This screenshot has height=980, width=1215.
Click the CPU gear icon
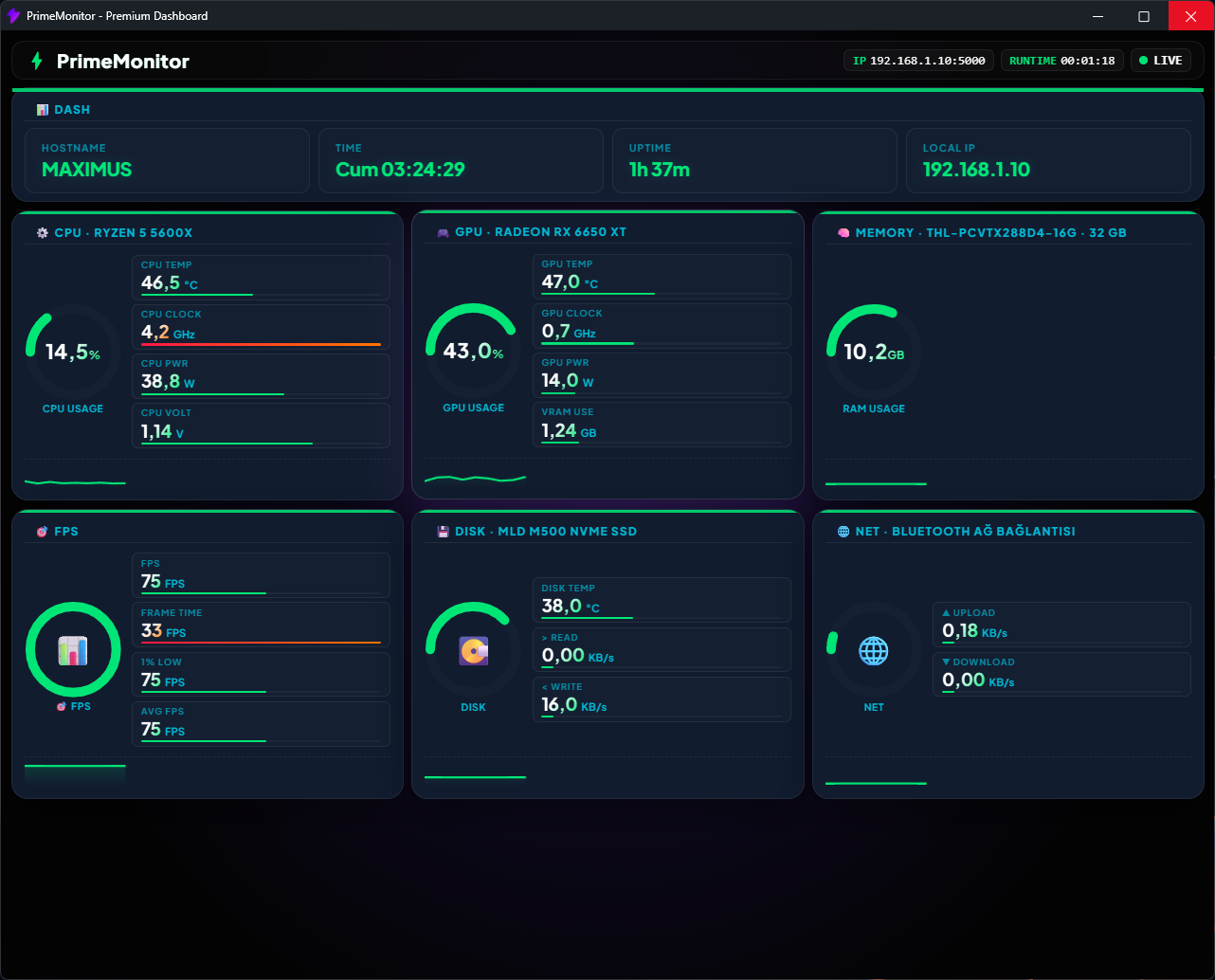coord(42,232)
